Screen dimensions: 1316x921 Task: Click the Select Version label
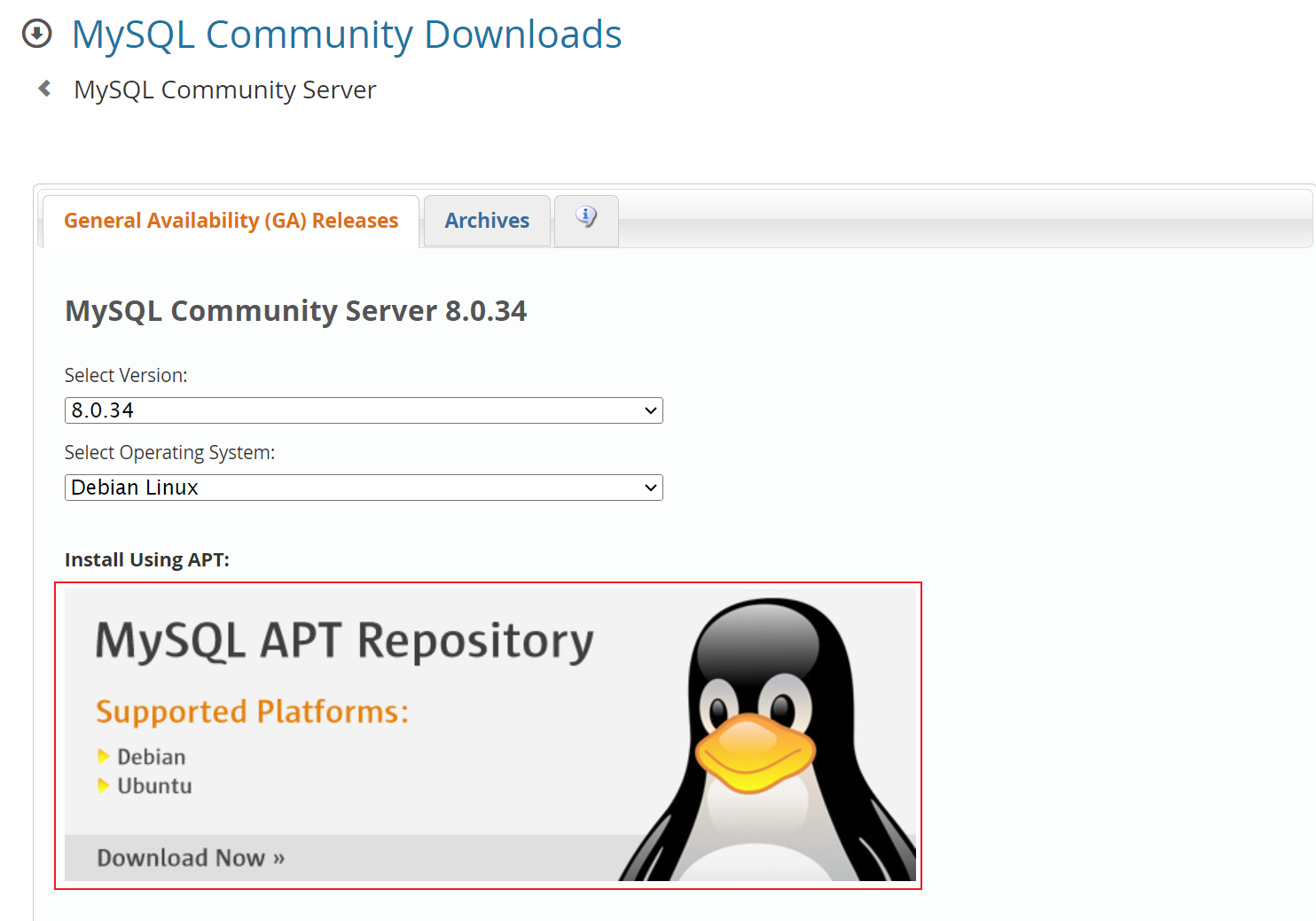pos(126,376)
